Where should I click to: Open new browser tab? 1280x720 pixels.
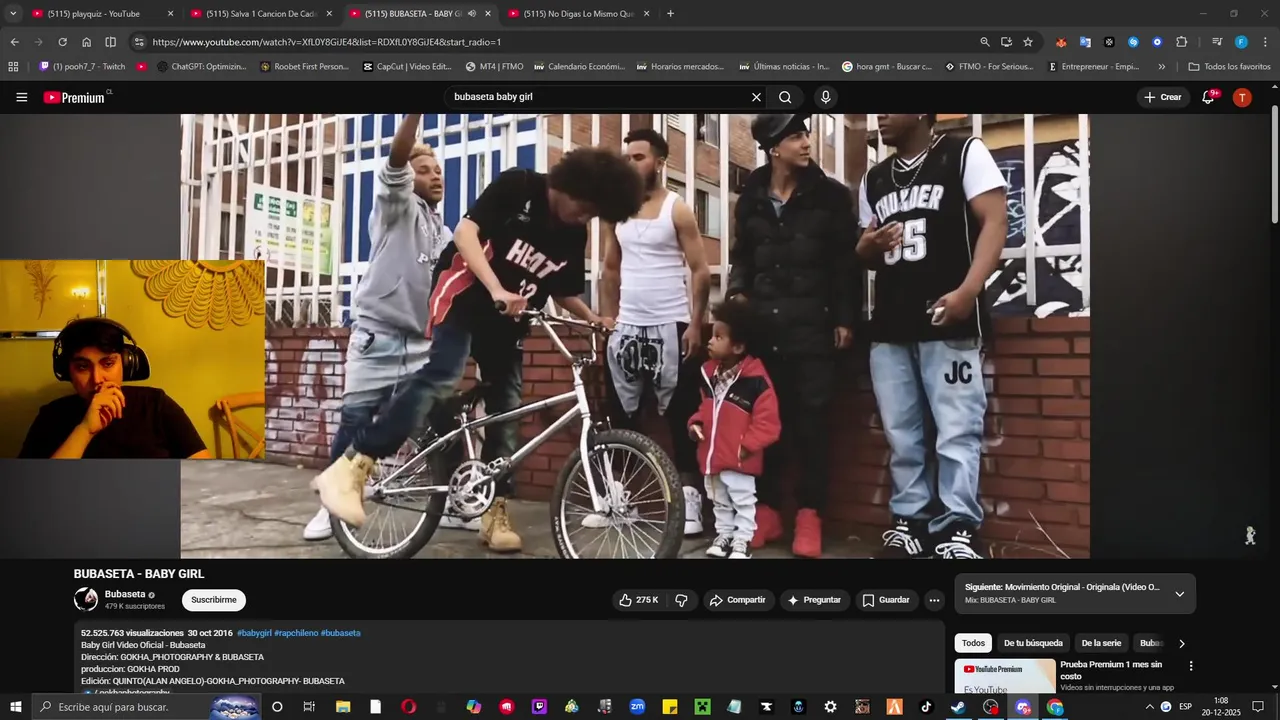point(670,14)
